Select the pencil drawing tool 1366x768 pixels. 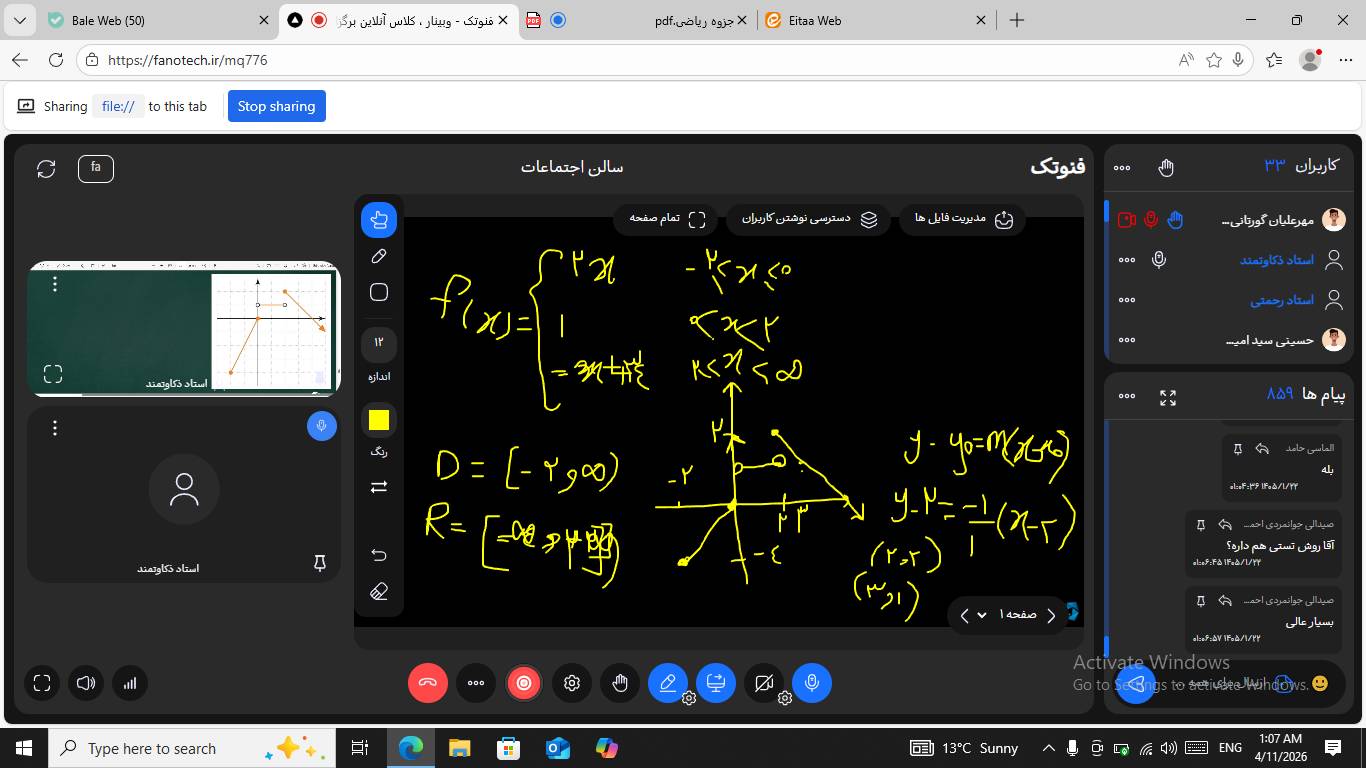click(x=379, y=256)
